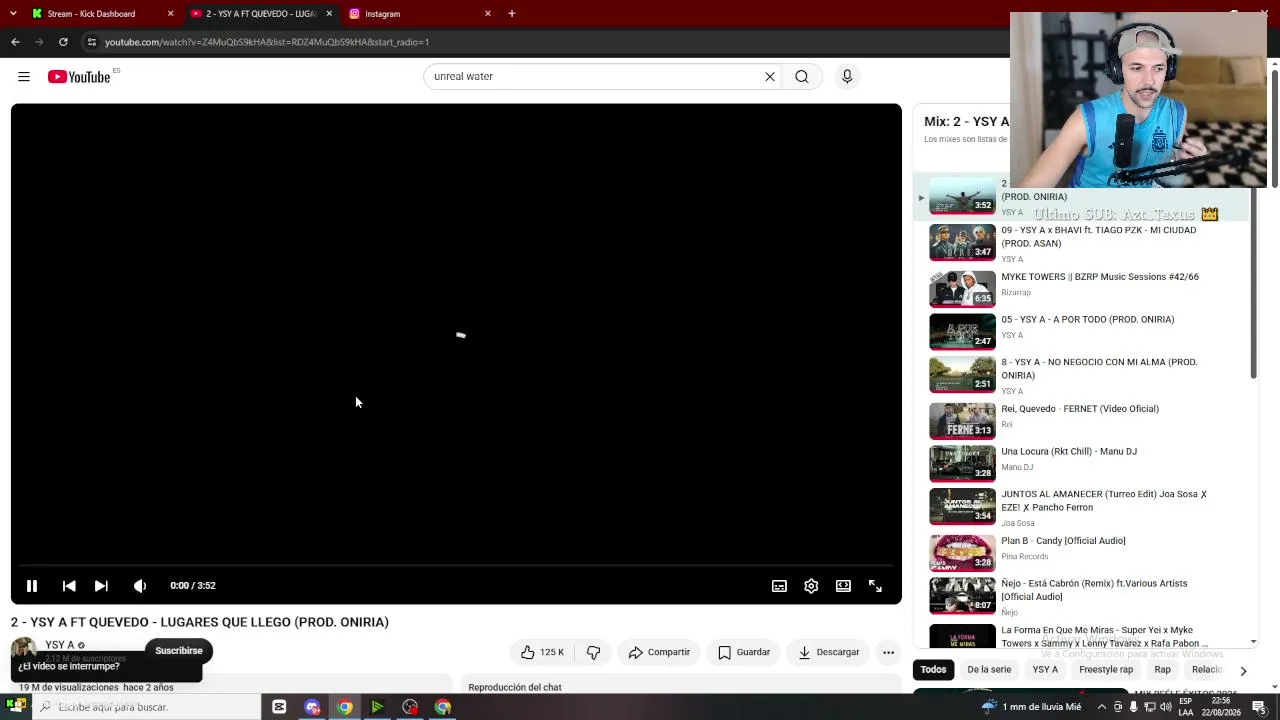Open the YouTube guide hamburger menu

24,77
